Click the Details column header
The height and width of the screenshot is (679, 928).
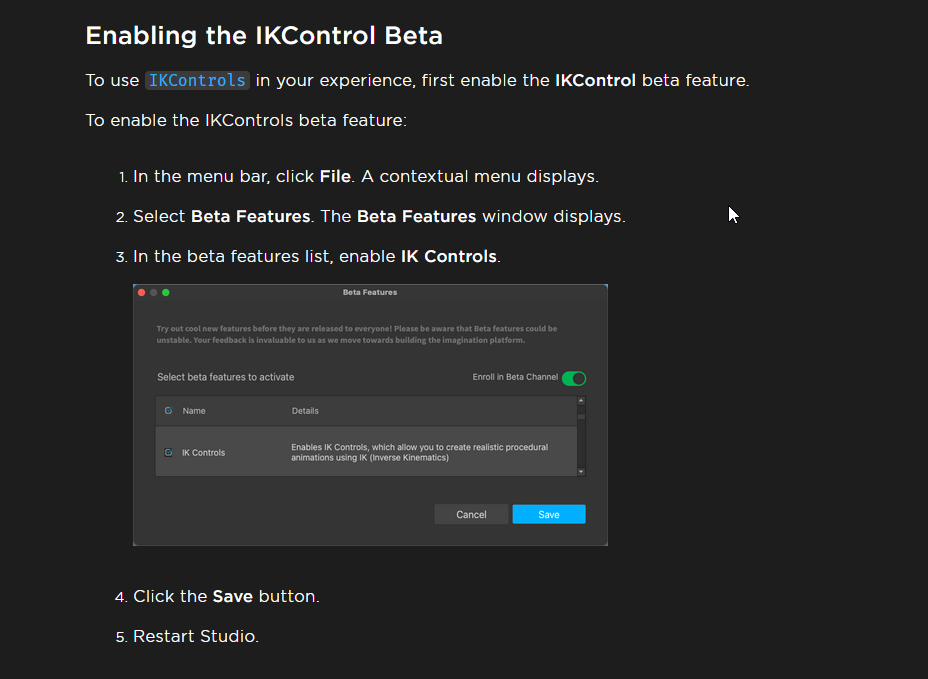point(305,411)
